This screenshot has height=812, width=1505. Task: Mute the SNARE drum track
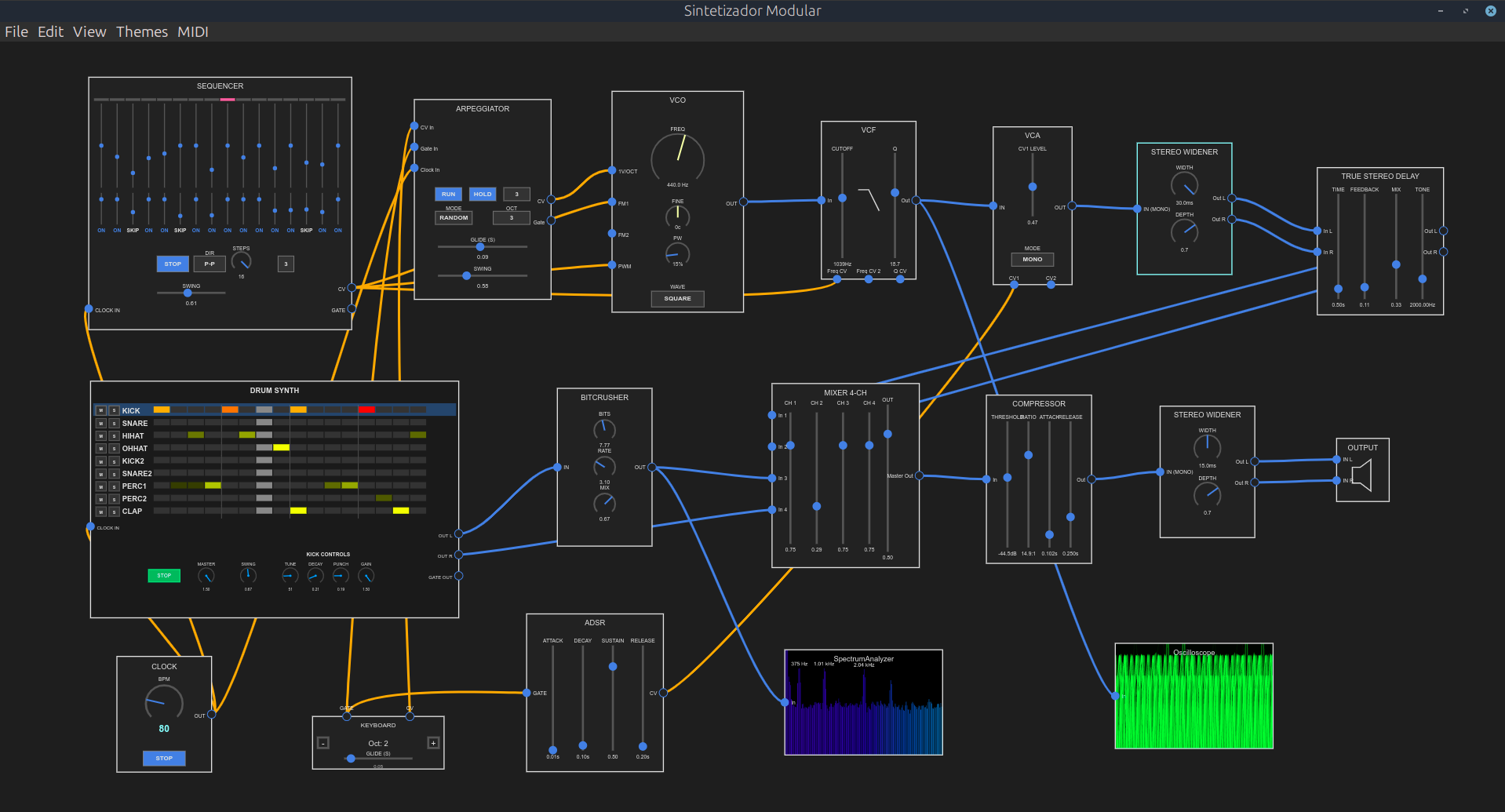(x=101, y=424)
